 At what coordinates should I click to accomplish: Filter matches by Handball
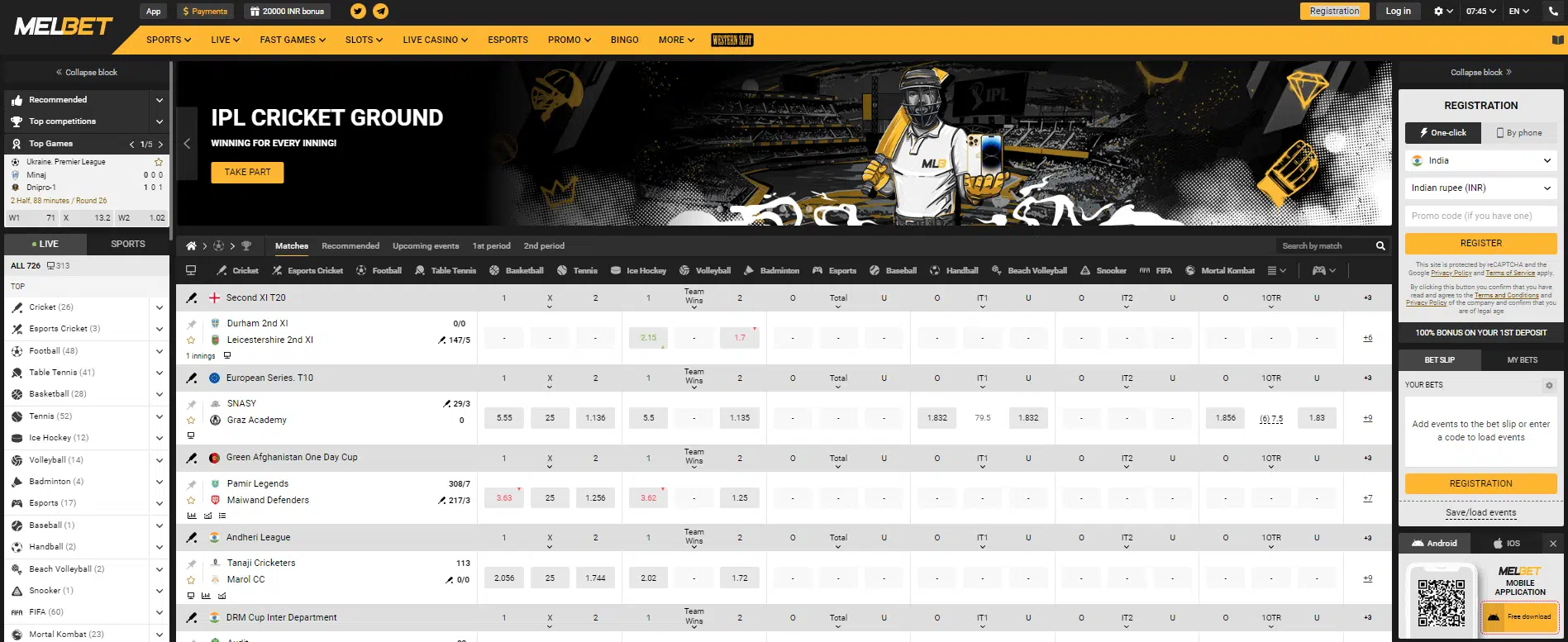tap(954, 270)
